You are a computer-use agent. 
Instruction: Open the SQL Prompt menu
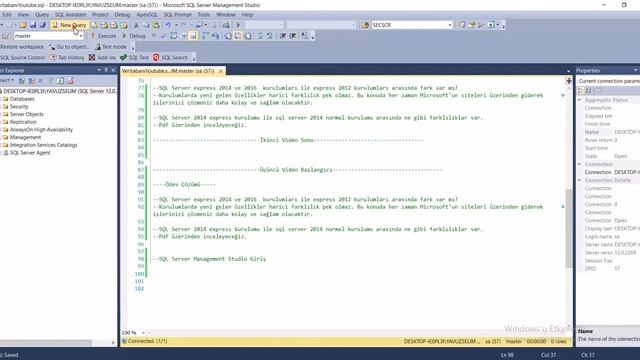point(178,15)
